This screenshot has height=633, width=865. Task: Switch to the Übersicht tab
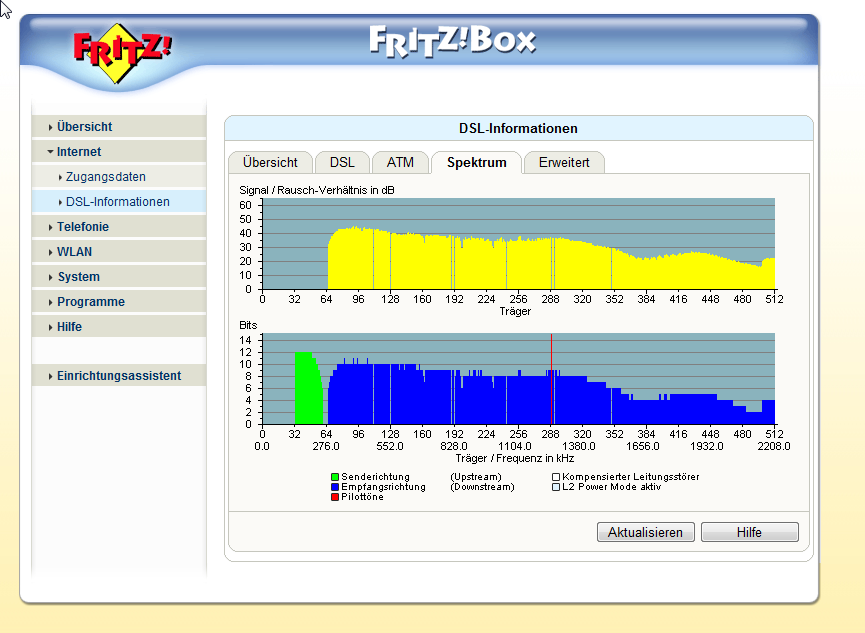coord(270,162)
